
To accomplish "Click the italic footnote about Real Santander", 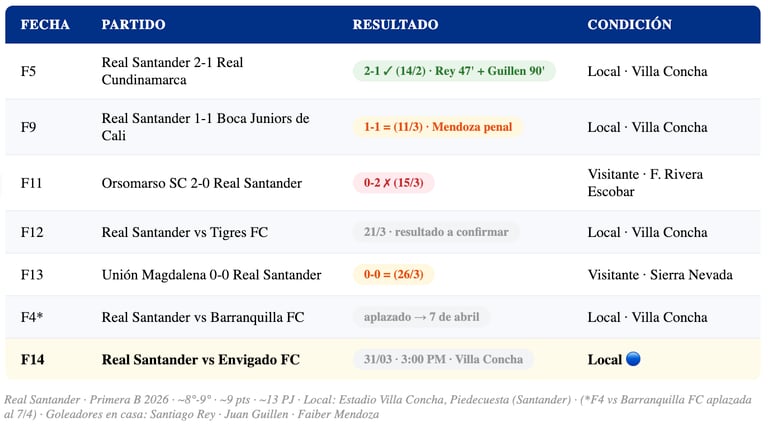I will click(378, 406).
